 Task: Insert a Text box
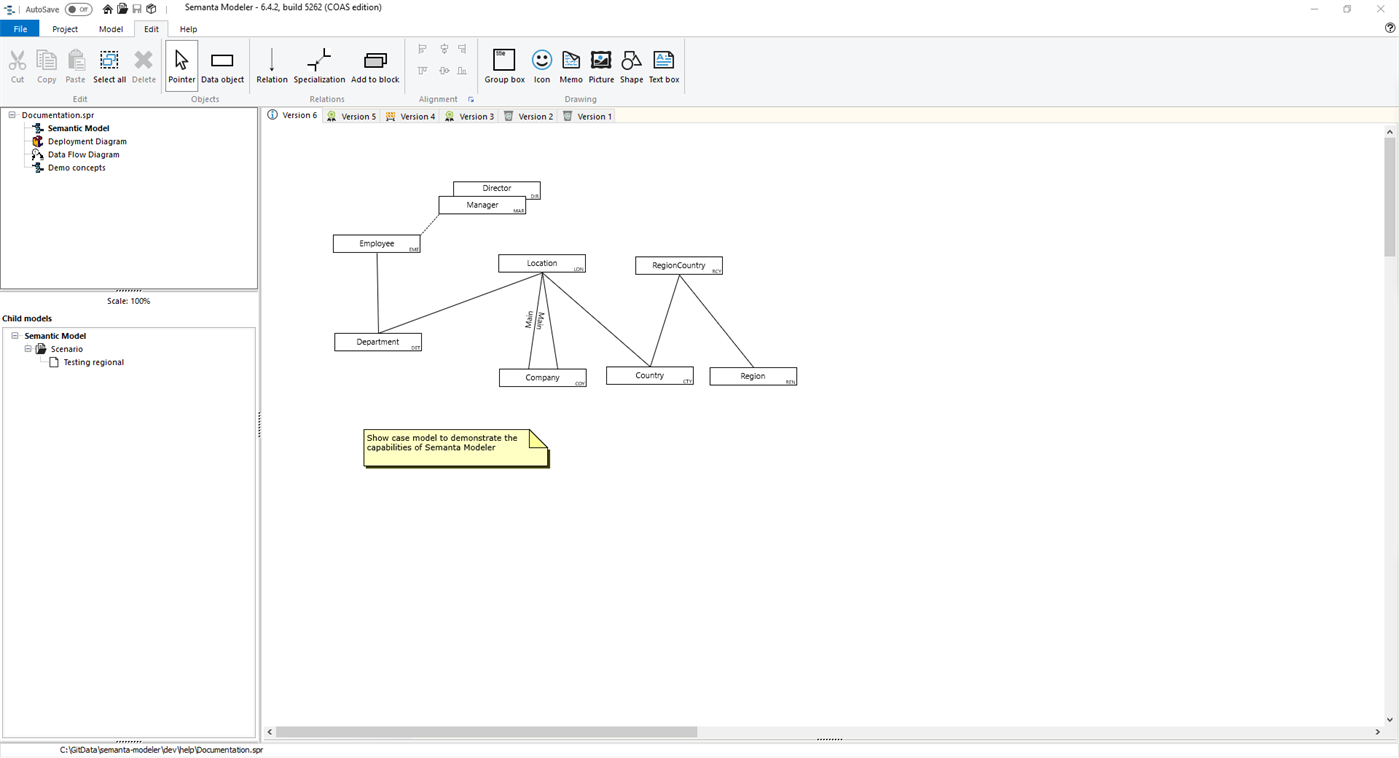click(663, 65)
